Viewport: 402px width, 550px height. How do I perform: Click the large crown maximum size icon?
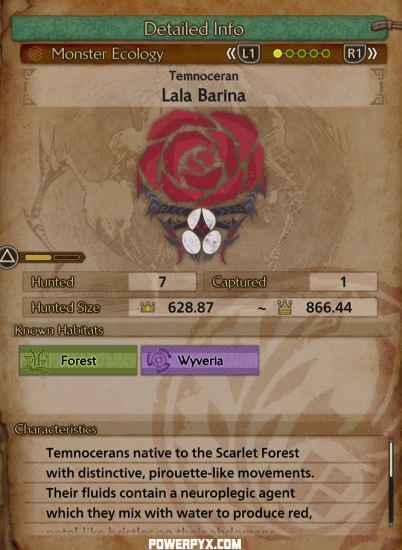(x=284, y=307)
